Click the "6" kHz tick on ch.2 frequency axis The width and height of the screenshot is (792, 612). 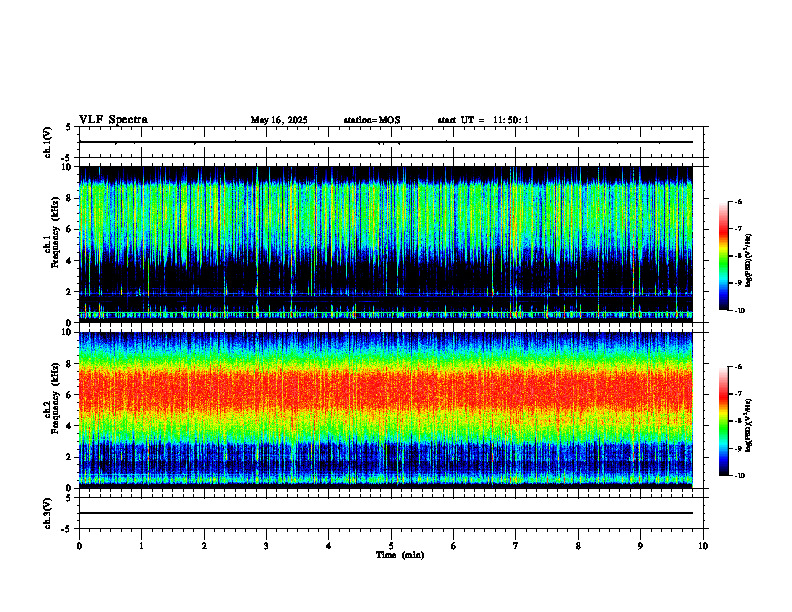point(70,395)
